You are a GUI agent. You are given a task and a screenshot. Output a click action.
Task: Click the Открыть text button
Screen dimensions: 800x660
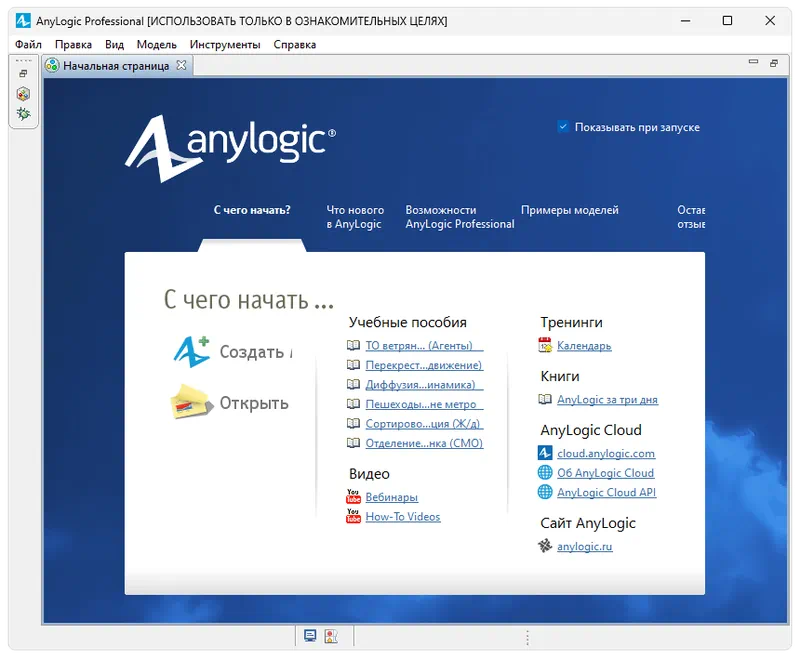pos(254,402)
